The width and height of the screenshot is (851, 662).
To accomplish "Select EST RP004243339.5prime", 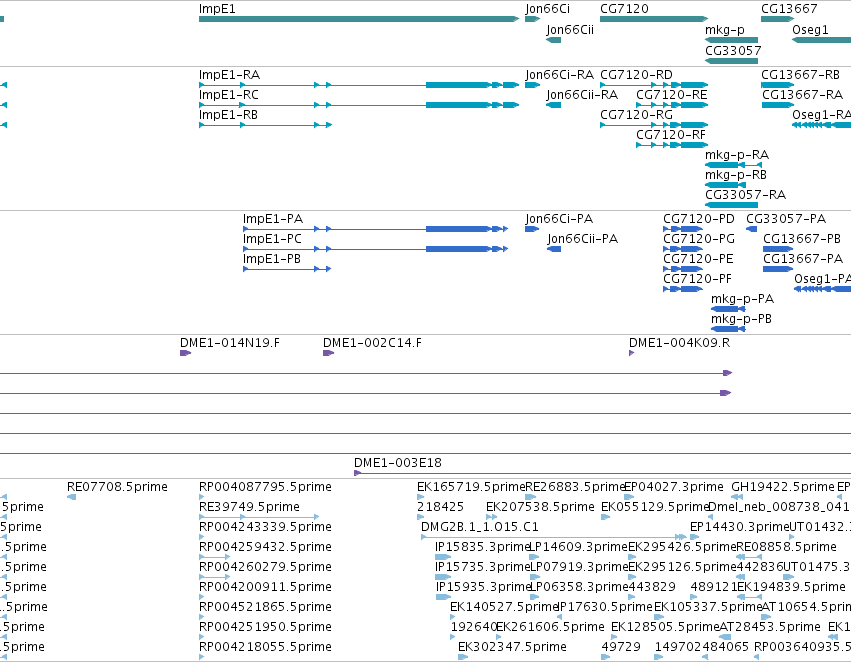I will point(202,537).
